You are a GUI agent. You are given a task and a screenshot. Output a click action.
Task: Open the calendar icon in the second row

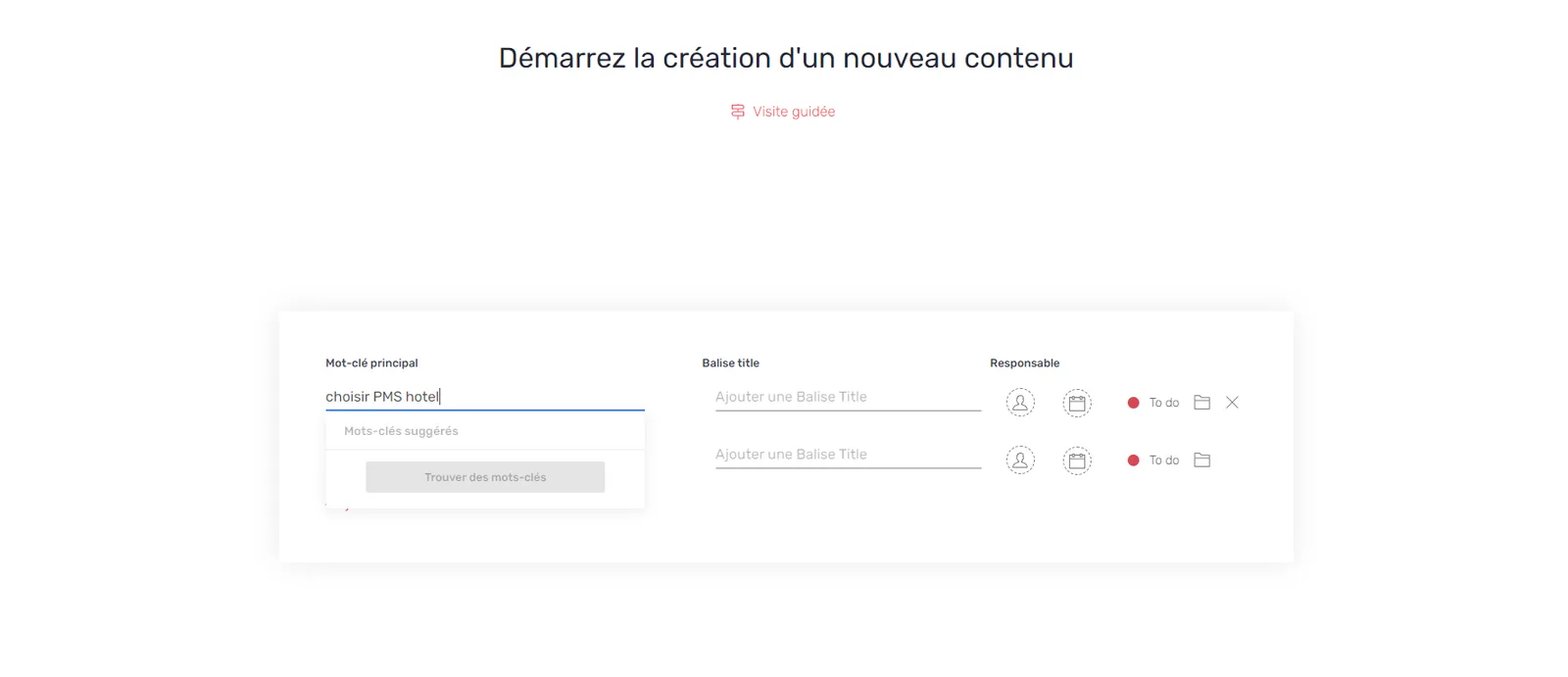[1077, 460]
